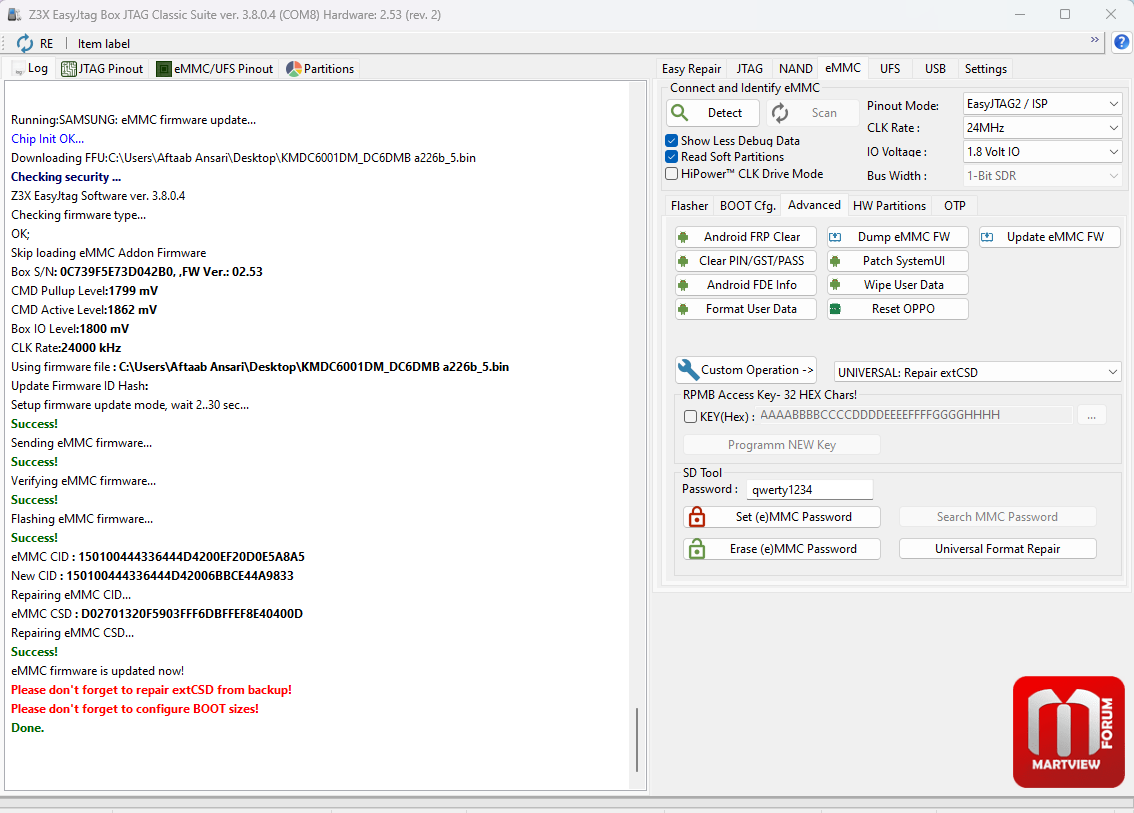Viewport: 1134px width, 813px height.
Task: Click 'eMMC firmware is updated now!' log line
Action: (98, 671)
